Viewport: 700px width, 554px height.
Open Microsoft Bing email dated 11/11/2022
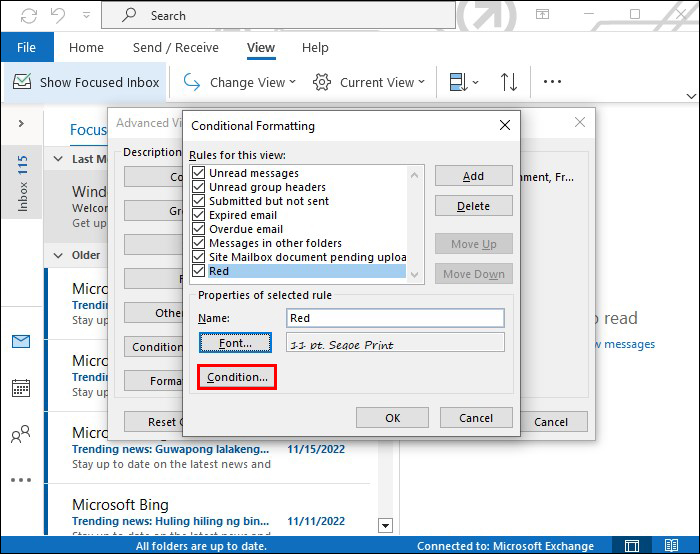(208, 512)
